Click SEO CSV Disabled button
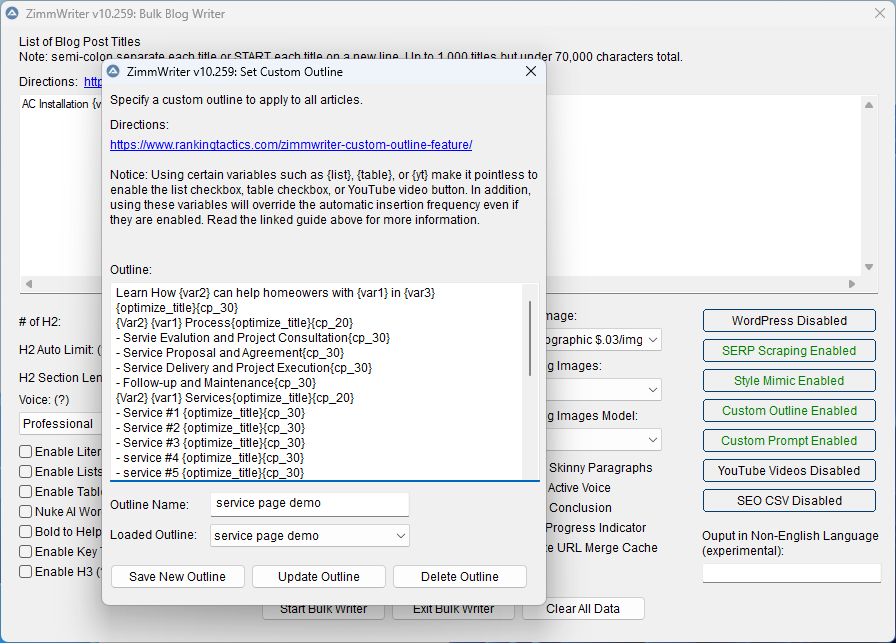The image size is (896, 643). pyautogui.click(x=789, y=501)
